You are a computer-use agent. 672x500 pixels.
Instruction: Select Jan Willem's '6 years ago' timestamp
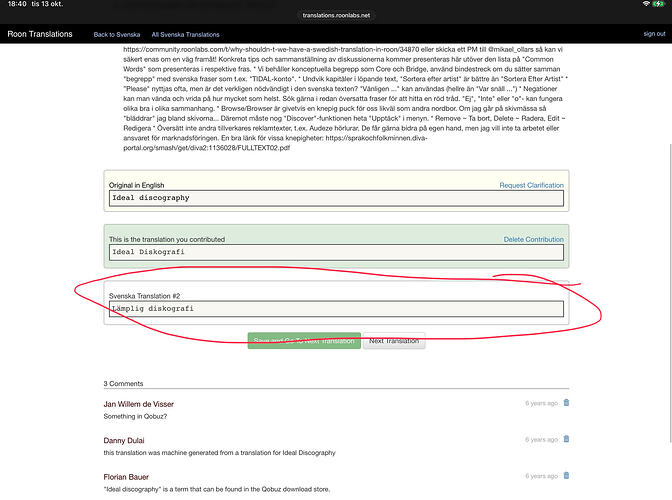point(541,403)
